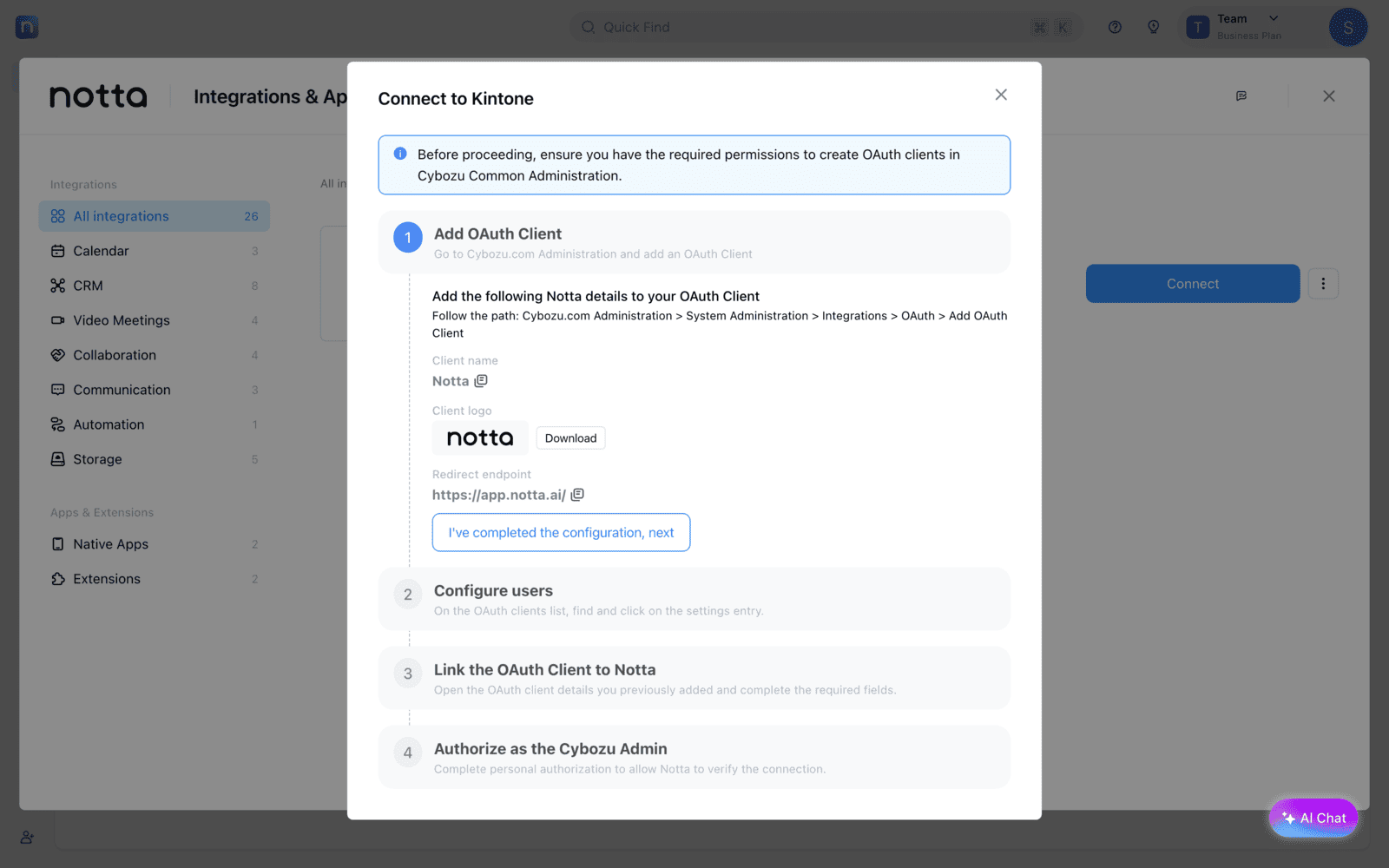Open the Calendar integrations category
Screen dimensions: 1389x868
[x=154, y=251]
